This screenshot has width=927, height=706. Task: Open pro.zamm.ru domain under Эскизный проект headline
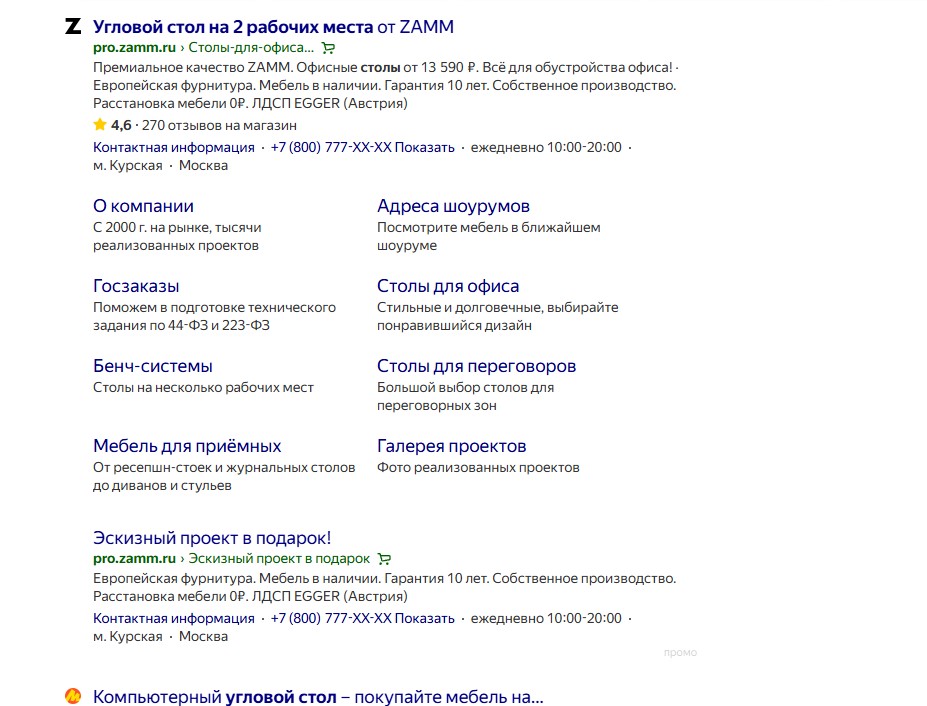tap(134, 558)
